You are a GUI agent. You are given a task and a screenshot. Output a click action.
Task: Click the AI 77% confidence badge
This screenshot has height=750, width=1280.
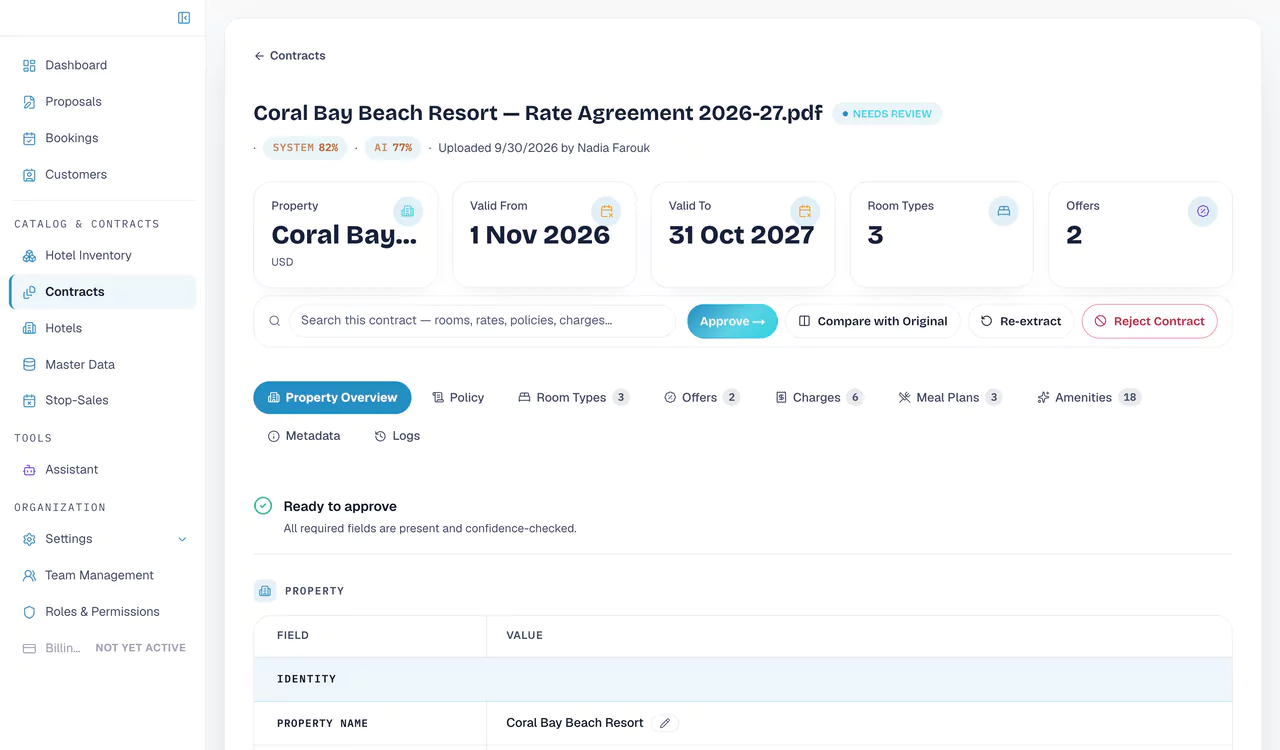pyautogui.click(x=393, y=148)
